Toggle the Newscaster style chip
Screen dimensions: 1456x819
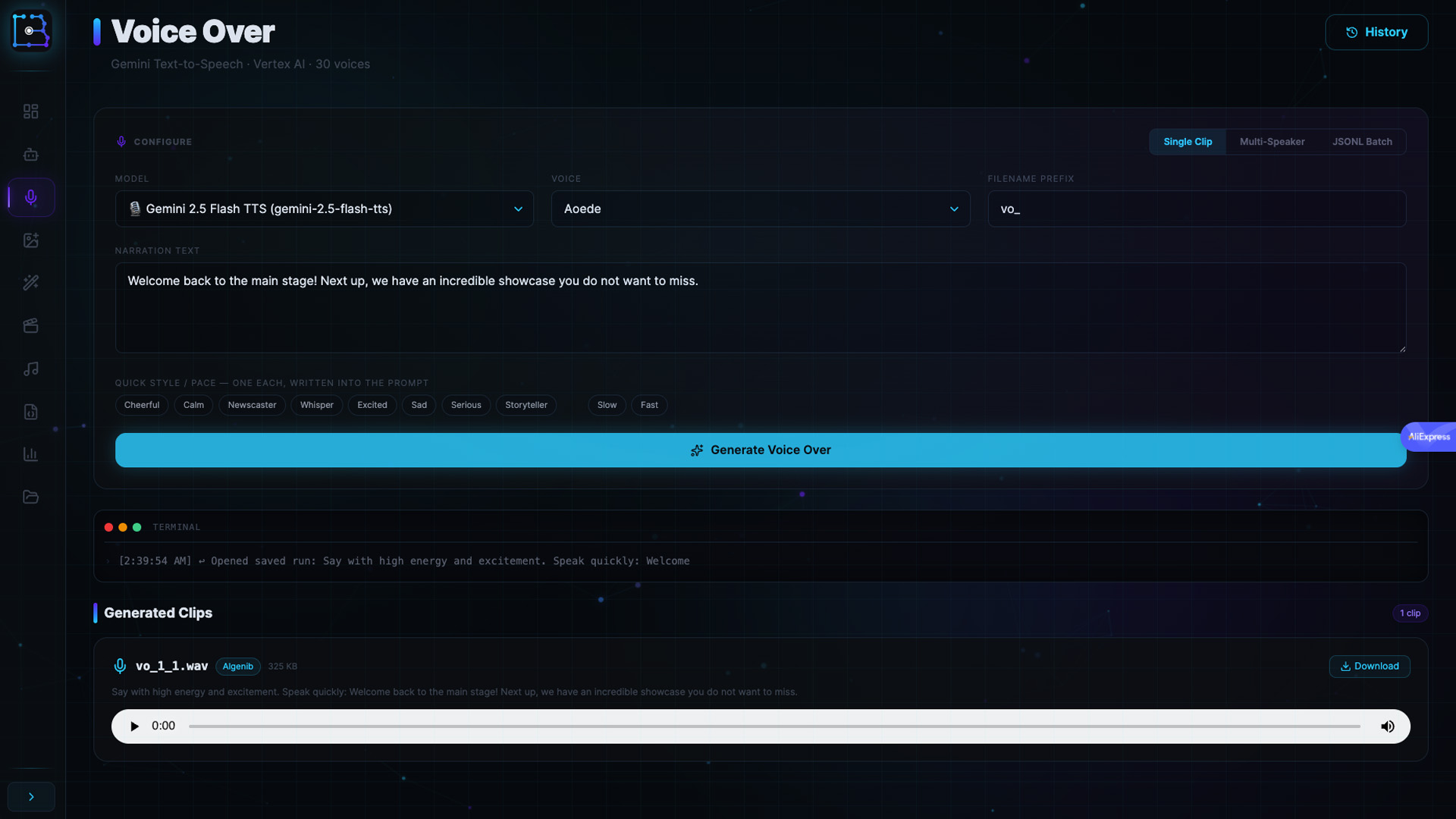[x=252, y=405]
